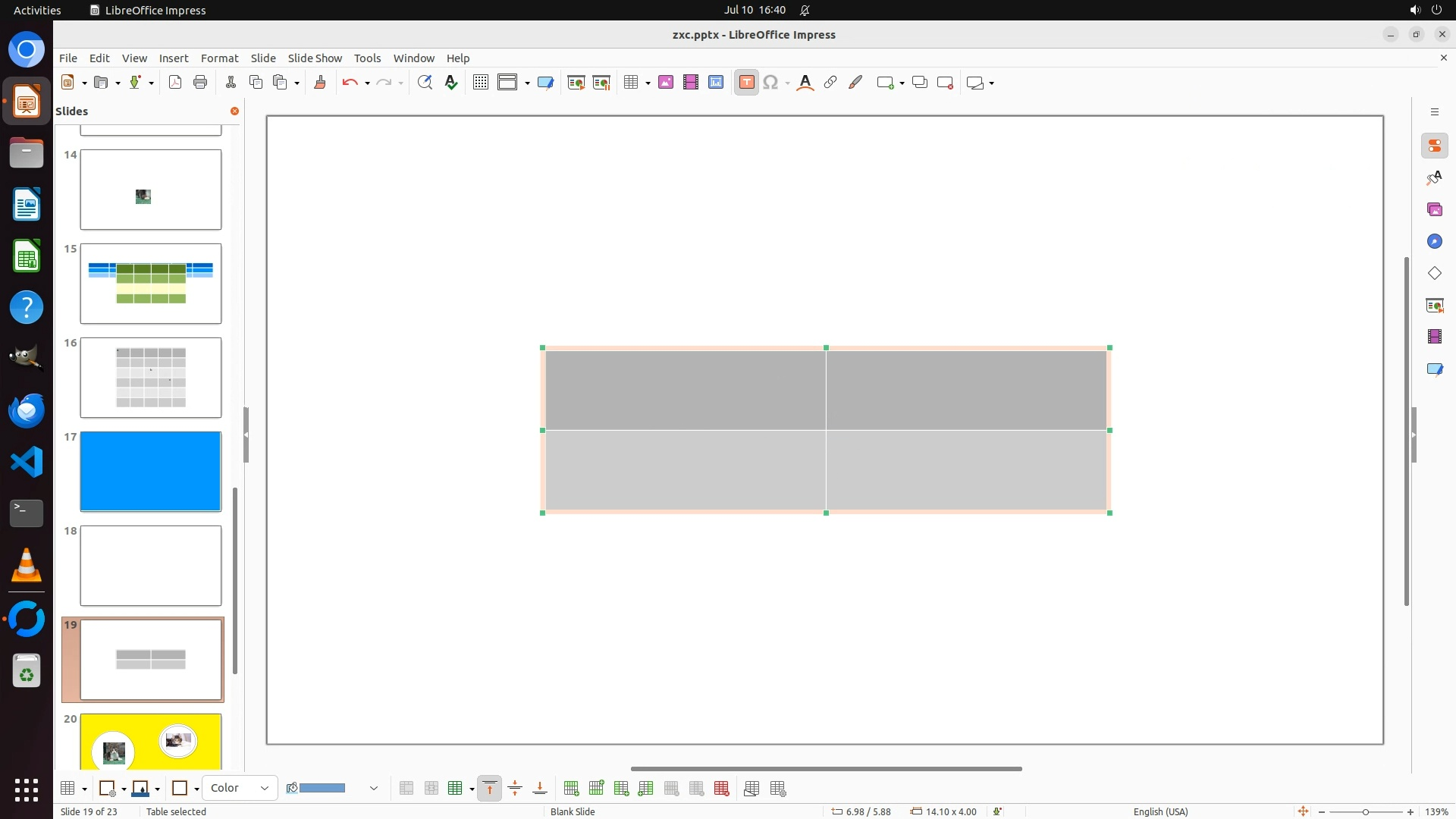
Task: Expand the Display Views dropdown arrow
Action: (x=527, y=83)
